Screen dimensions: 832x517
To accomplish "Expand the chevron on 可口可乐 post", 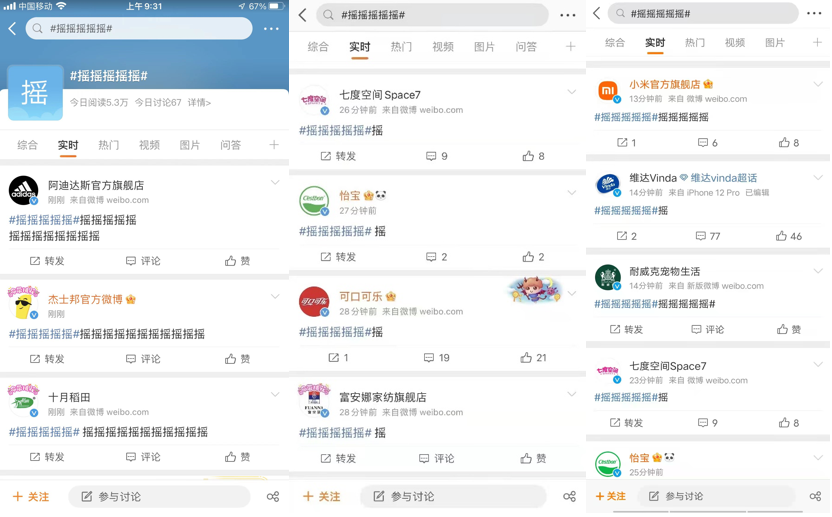I will (x=571, y=293).
